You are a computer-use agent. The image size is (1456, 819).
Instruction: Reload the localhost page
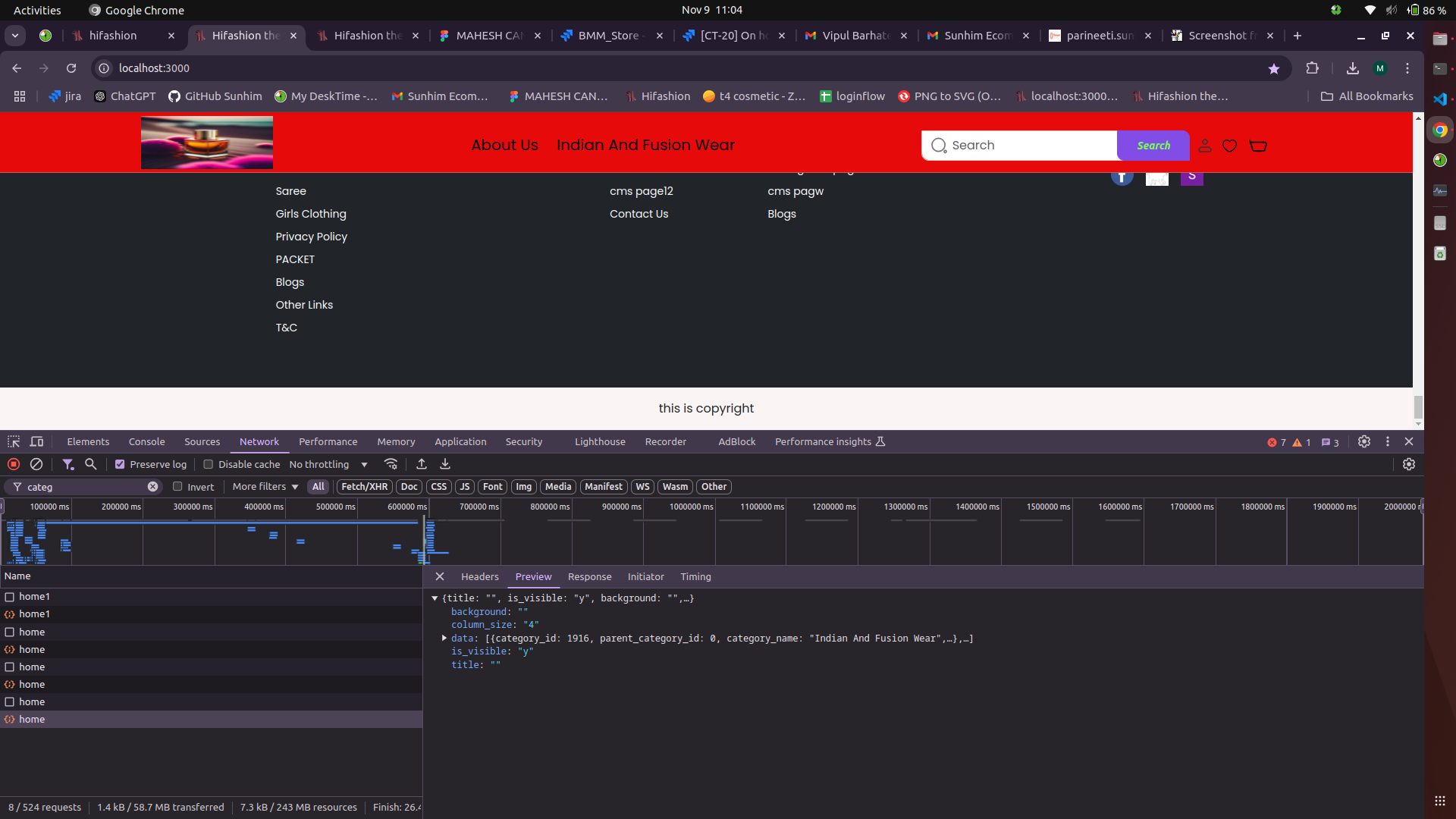click(x=71, y=68)
